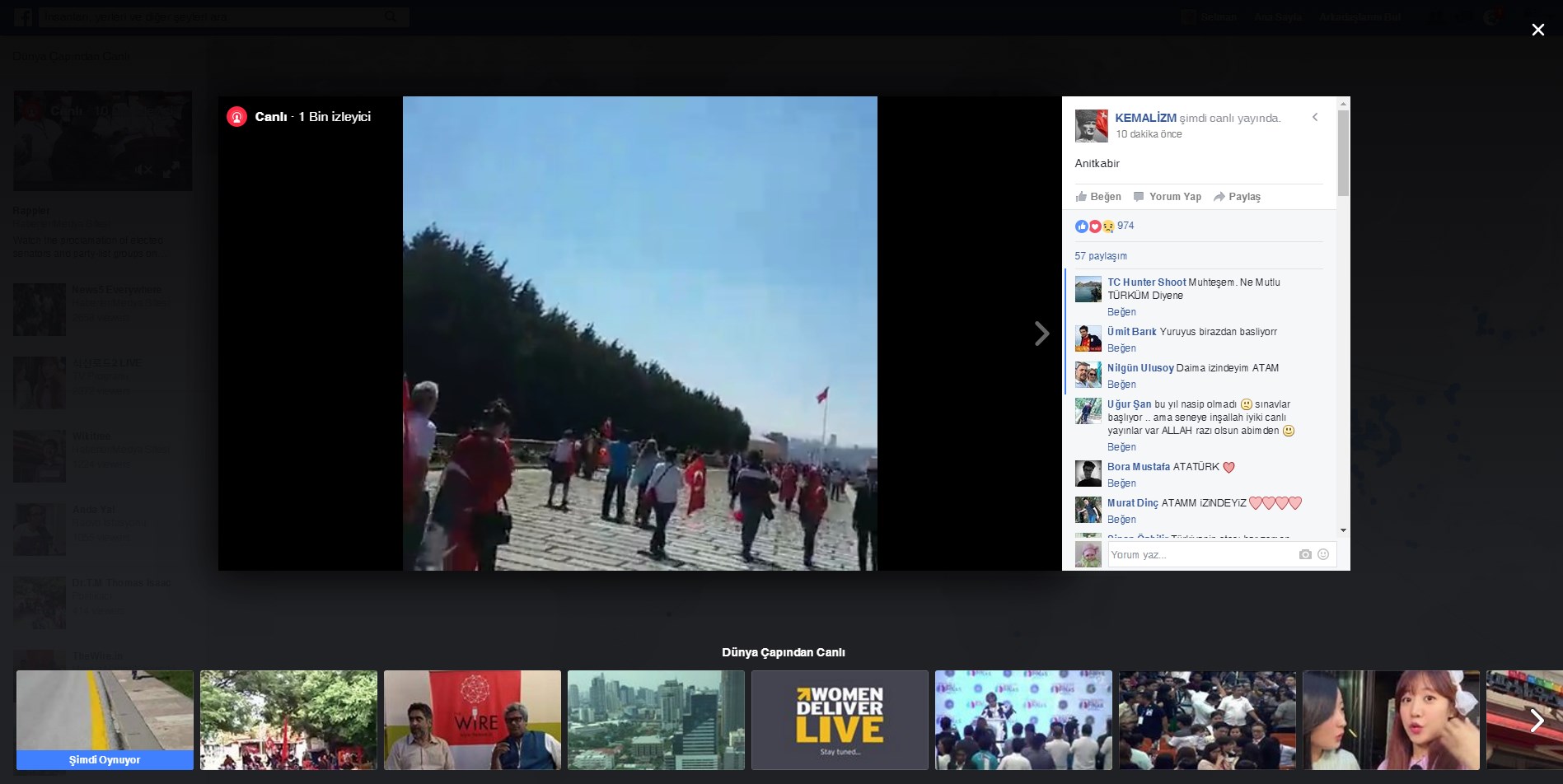The image size is (1563, 784).
Task: Like Ümit Barık's comment
Action: pyautogui.click(x=1121, y=348)
